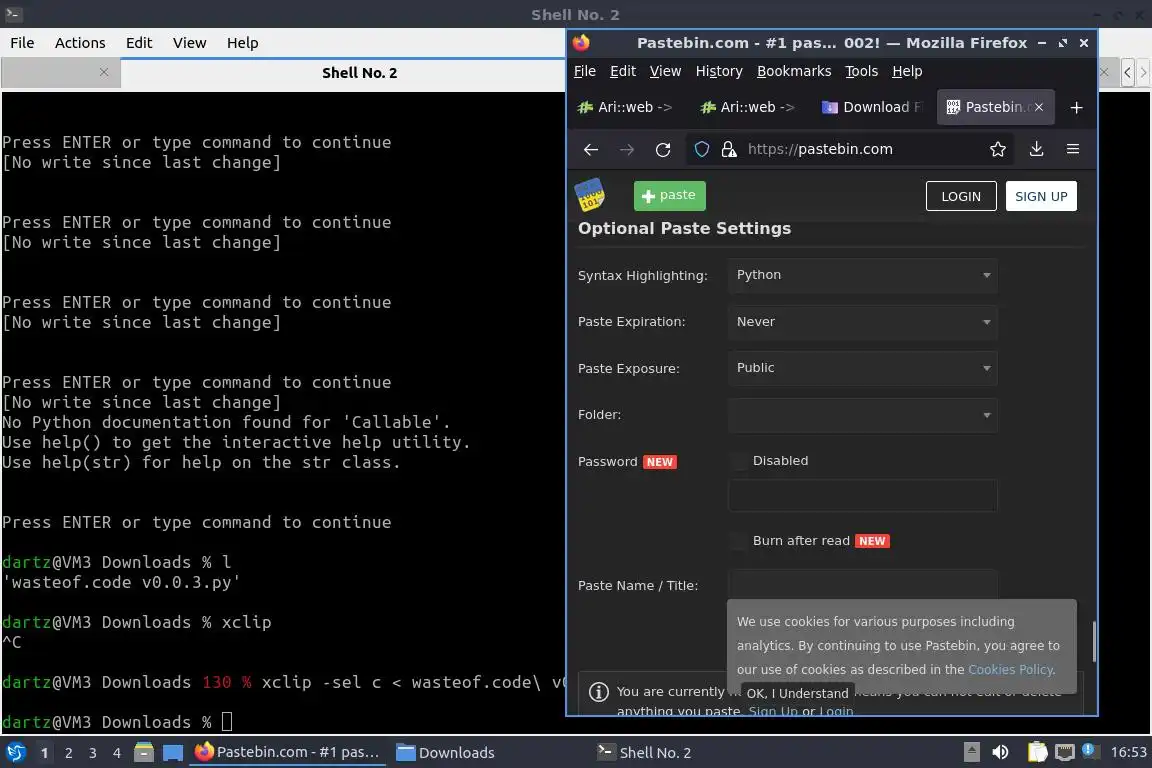Open the network monitor tray icon
Viewport: 1152px width, 768px height.
click(x=1065, y=752)
